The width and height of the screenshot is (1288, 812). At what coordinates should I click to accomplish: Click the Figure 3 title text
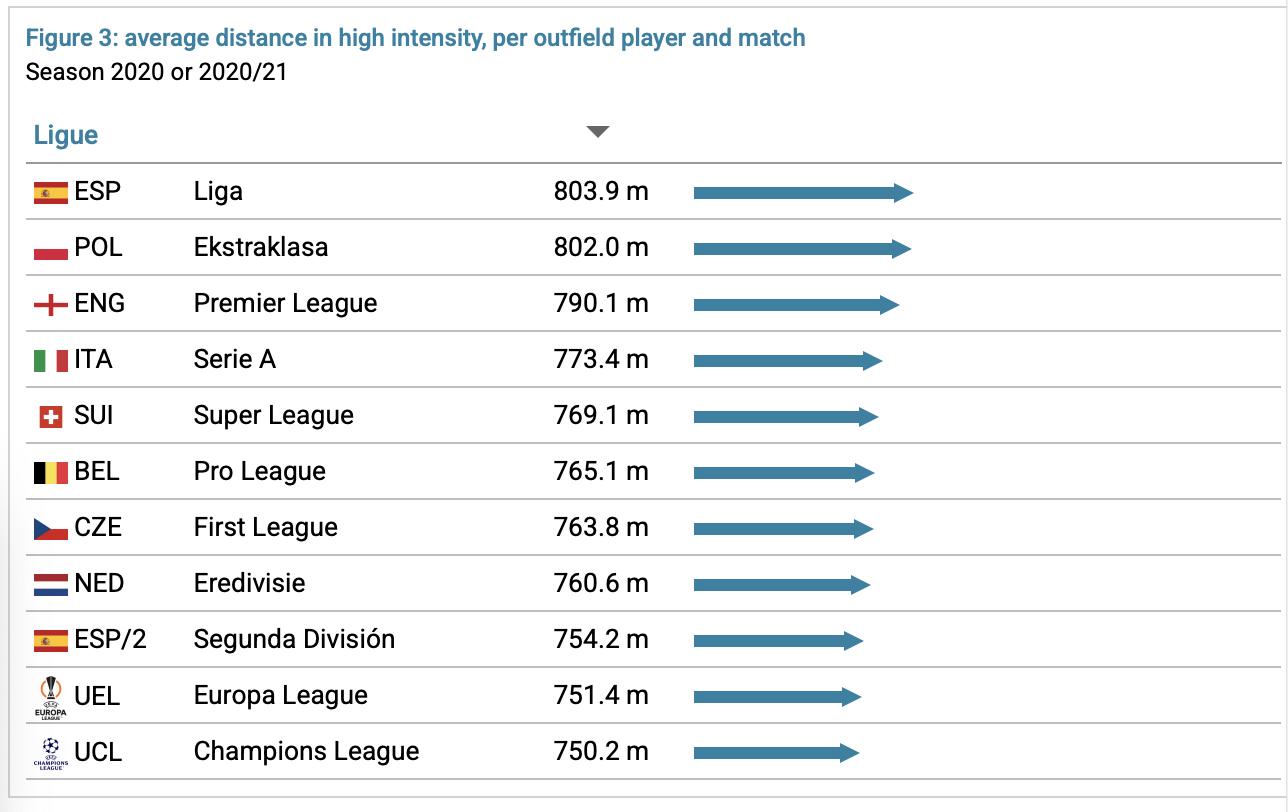pyautogui.click(x=415, y=39)
